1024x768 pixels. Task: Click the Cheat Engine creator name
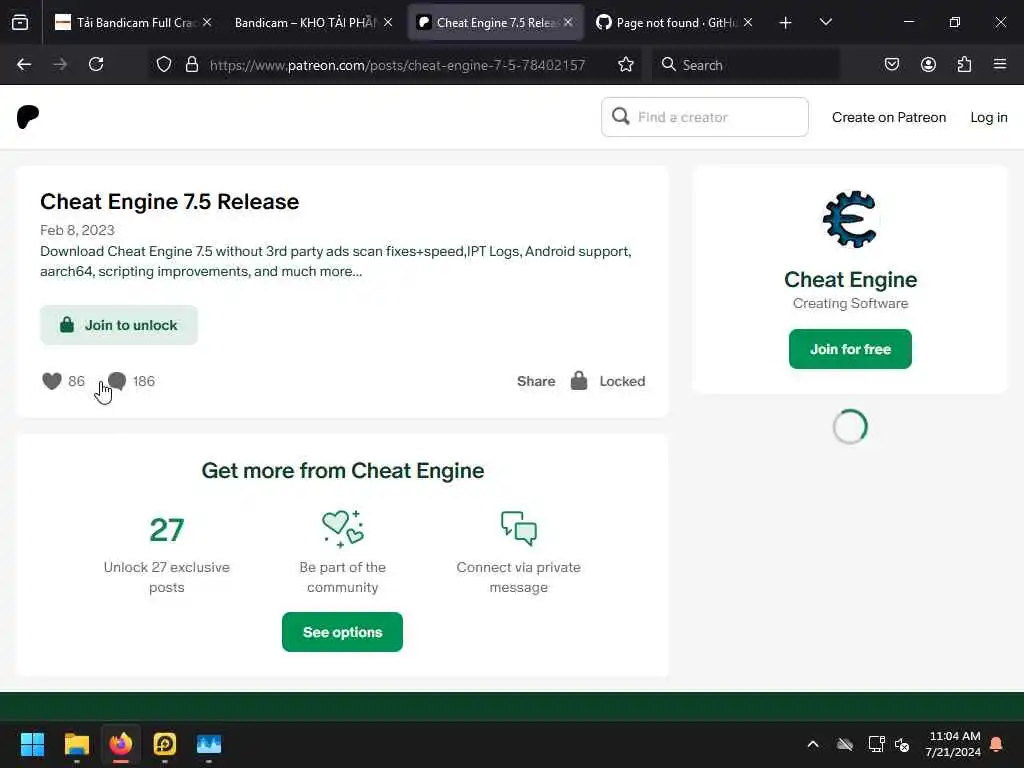[x=850, y=280]
